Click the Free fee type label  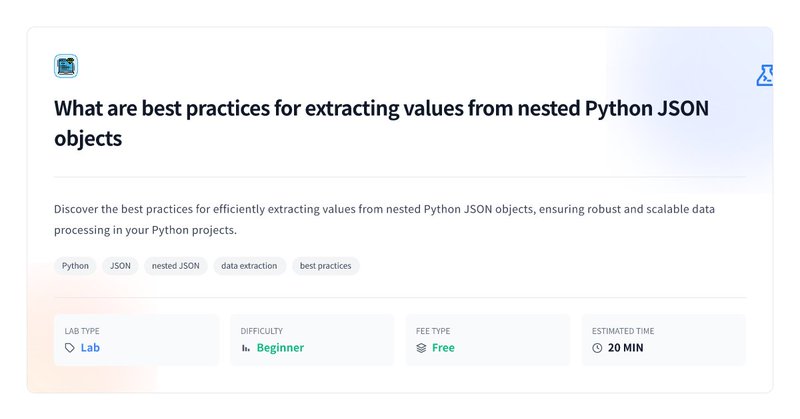pyautogui.click(x=443, y=348)
